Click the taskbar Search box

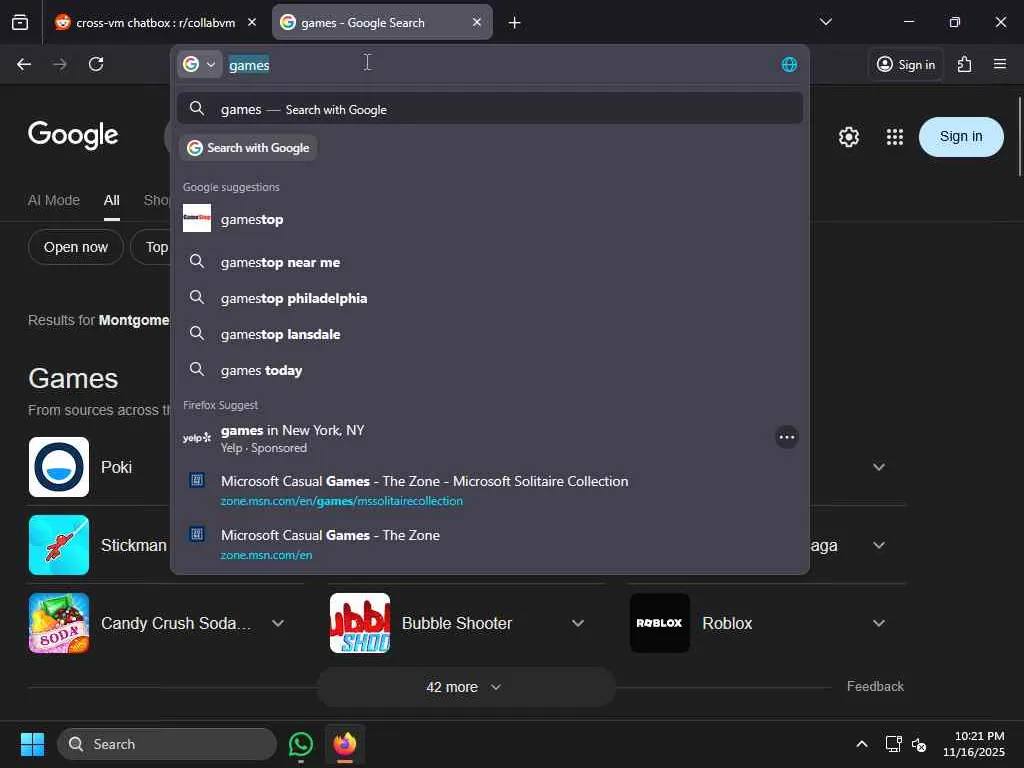pos(167,744)
